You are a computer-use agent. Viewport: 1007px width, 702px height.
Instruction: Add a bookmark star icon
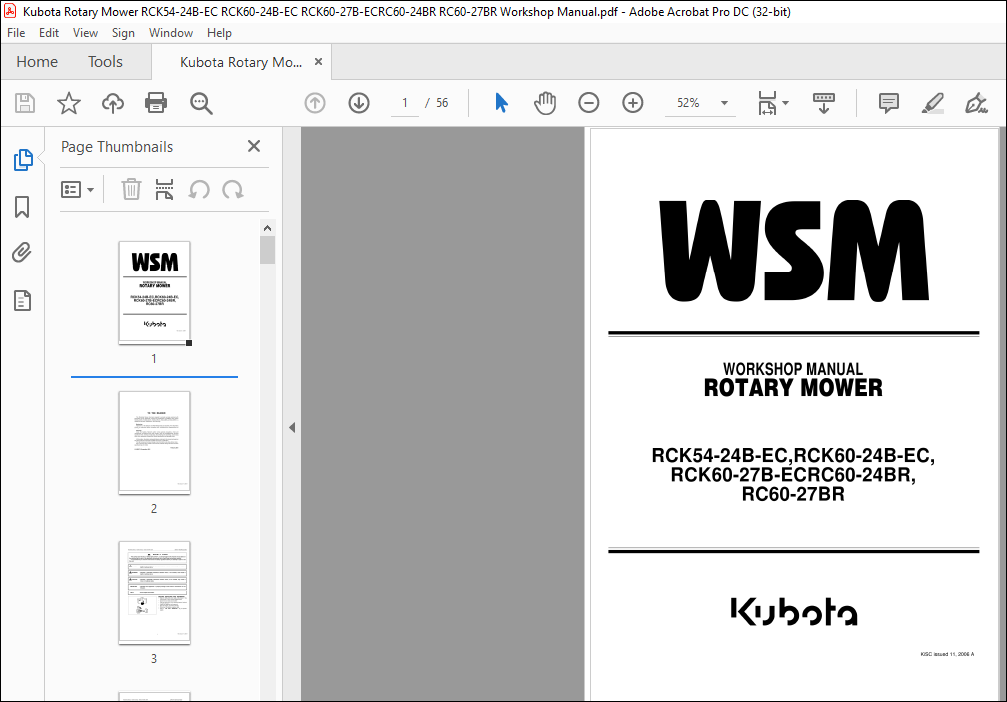[69, 103]
